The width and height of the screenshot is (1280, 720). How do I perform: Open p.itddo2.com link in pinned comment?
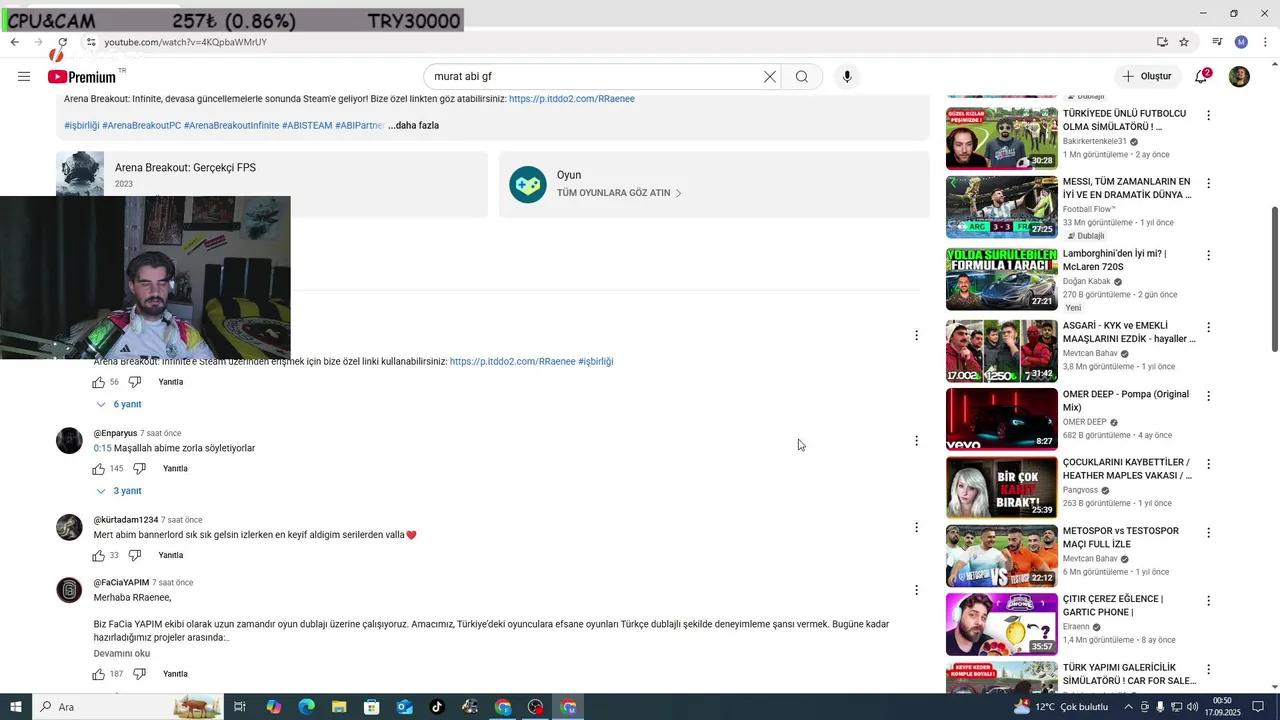click(512, 361)
